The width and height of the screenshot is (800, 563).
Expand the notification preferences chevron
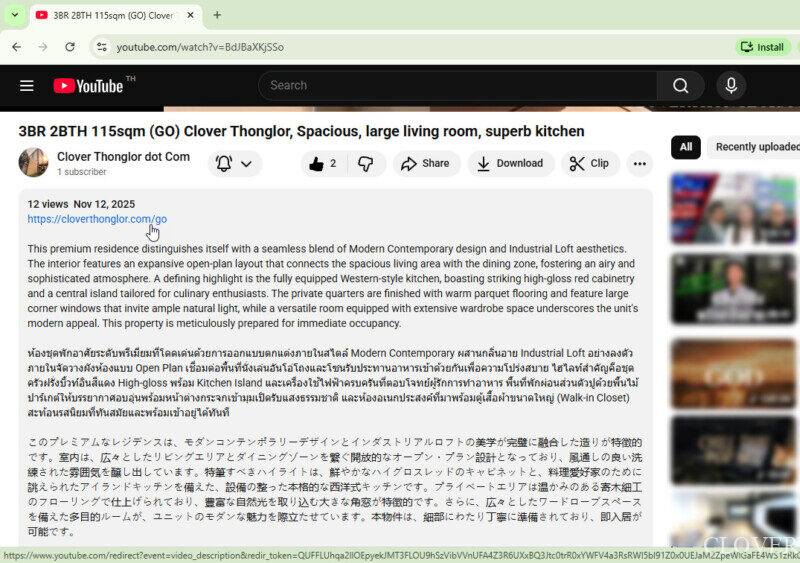click(x=246, y=164)
